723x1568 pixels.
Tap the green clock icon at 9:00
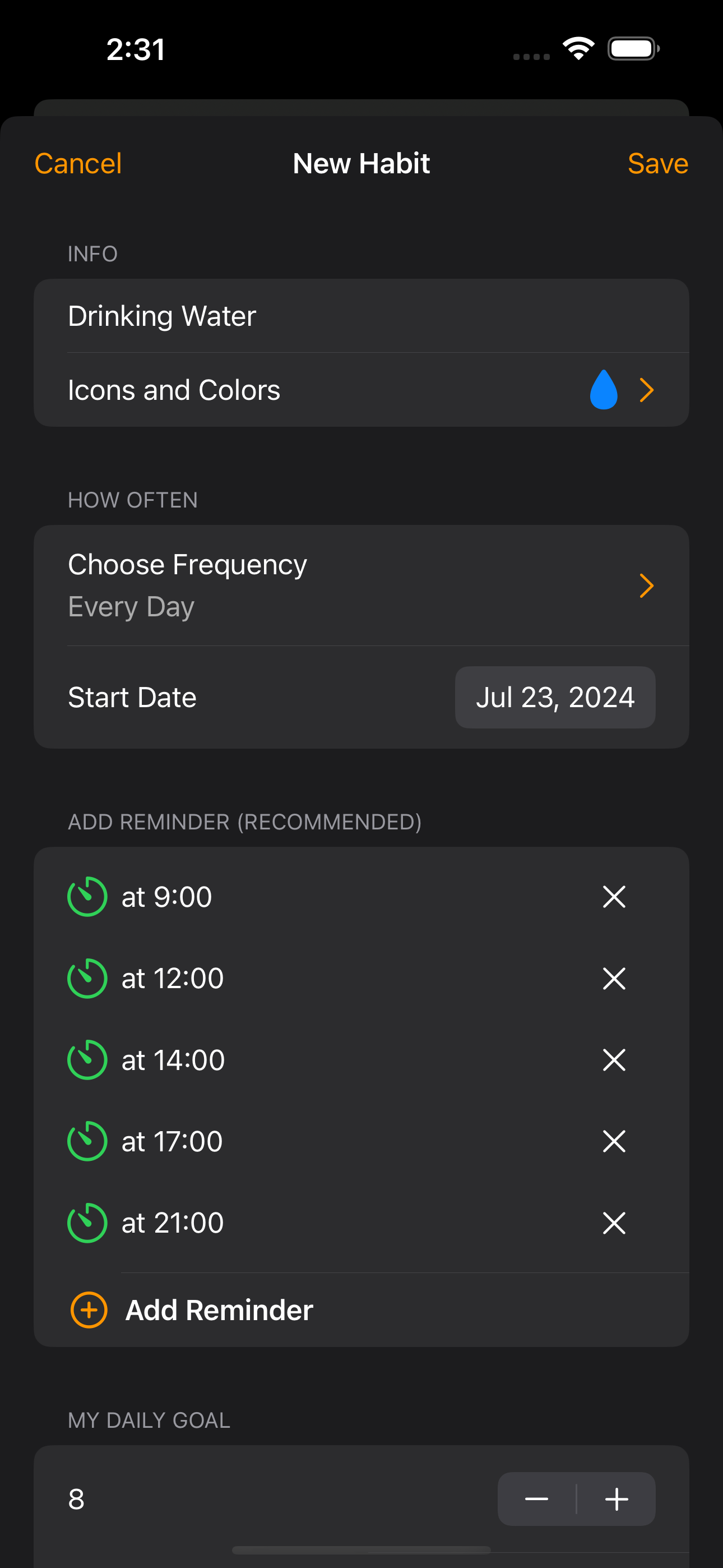click(87, 897)
